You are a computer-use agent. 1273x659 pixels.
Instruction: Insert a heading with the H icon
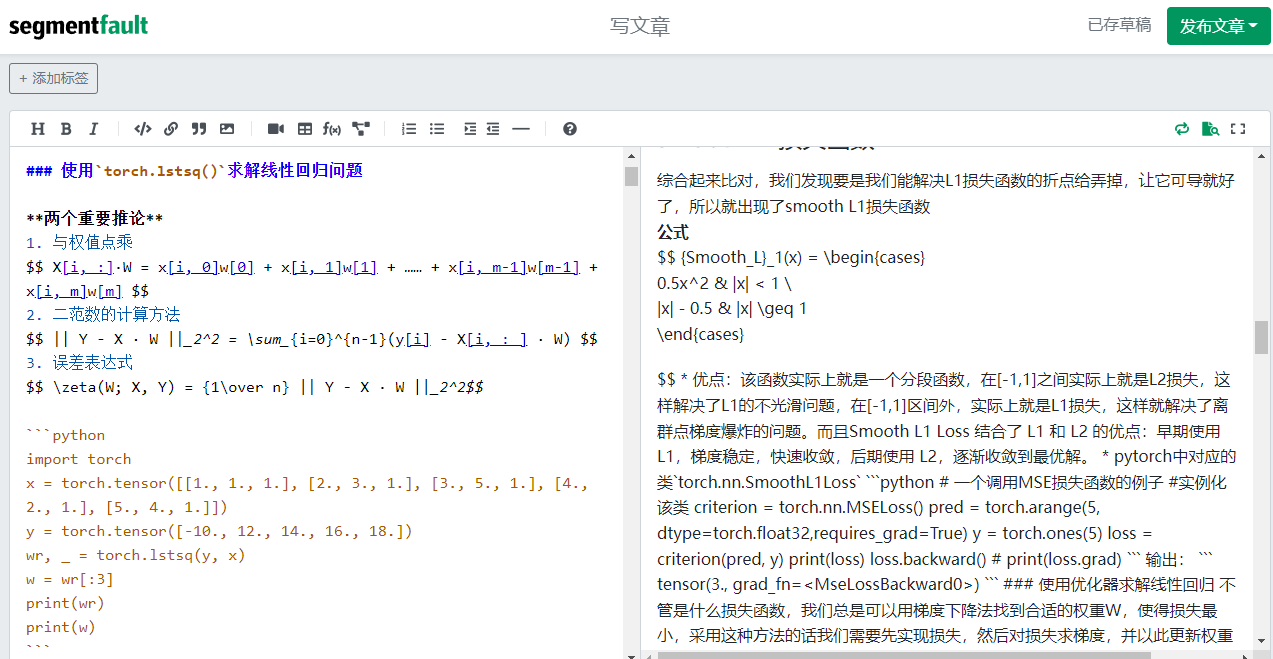38,129
